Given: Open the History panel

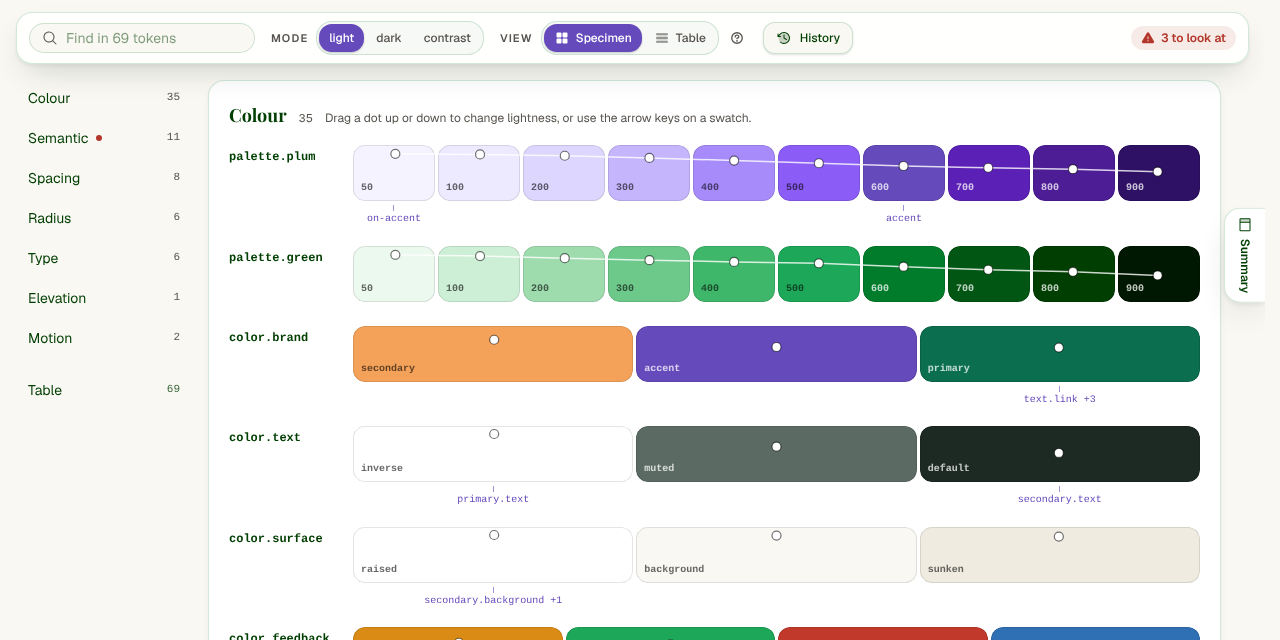Looking at the screenshot, I should [808, 38].
